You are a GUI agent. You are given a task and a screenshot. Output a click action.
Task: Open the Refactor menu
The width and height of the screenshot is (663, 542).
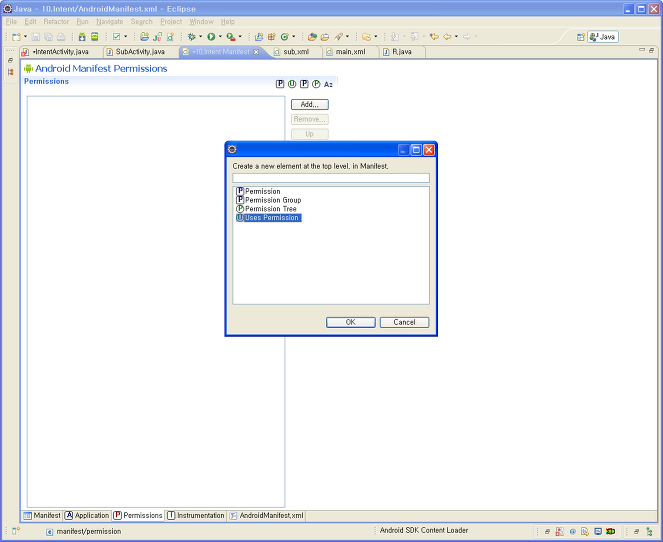[56, 22]
